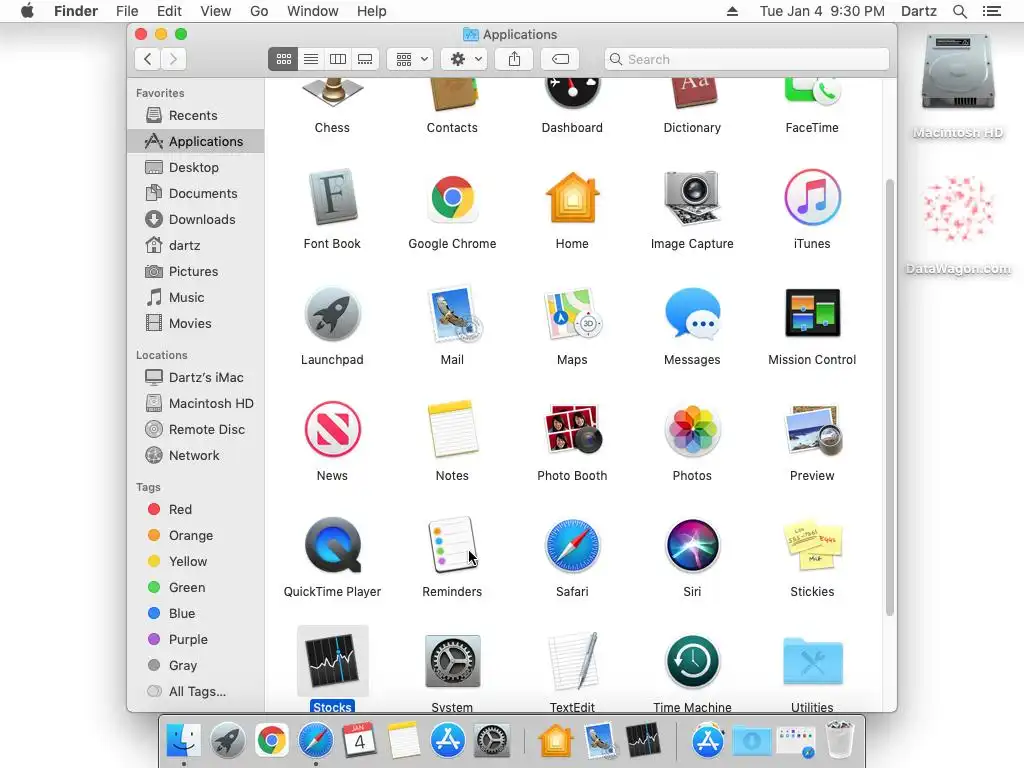Select Documents in the sidebar
The width and height of the screenshot is (1024, 768).
(196, 193)
